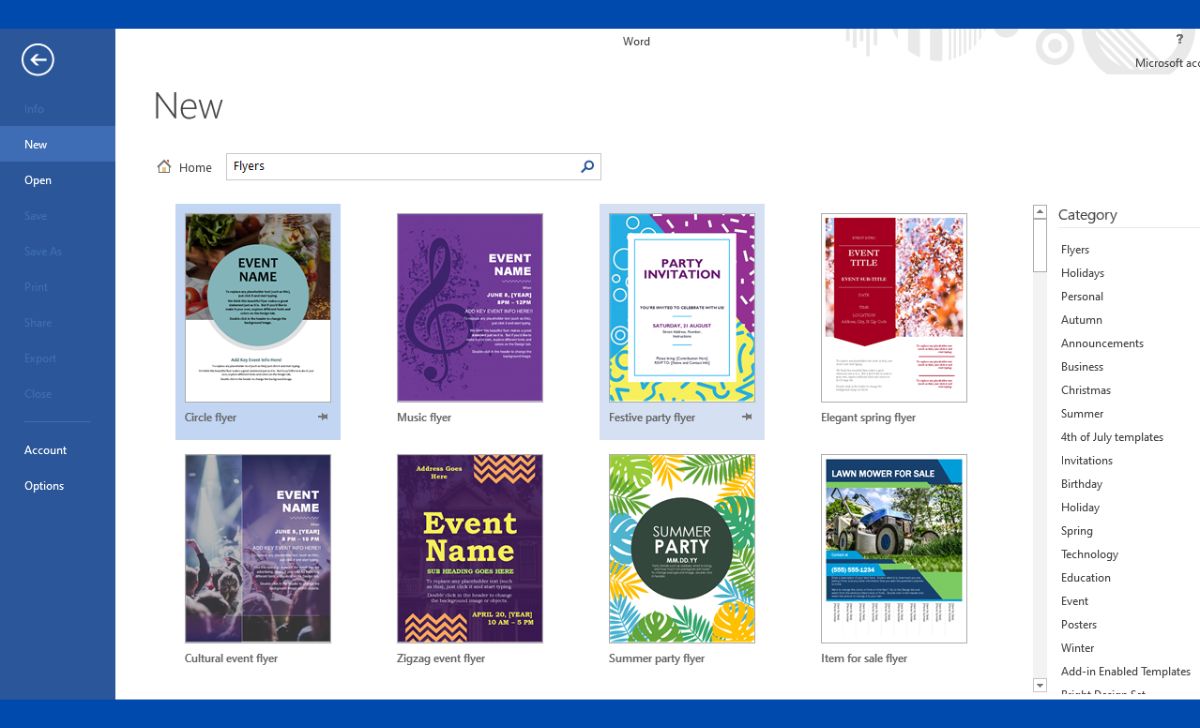Start search with the magnifier icon

[587, 167]
